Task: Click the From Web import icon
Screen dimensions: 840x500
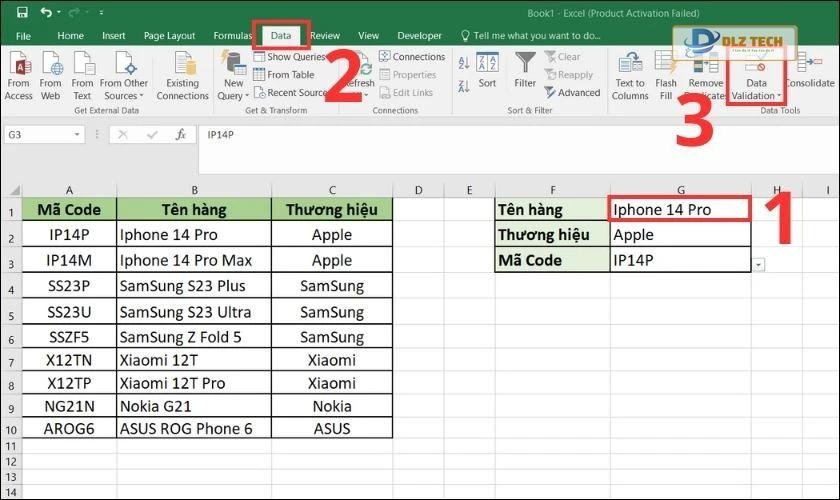Action: [x=50, y=70]
